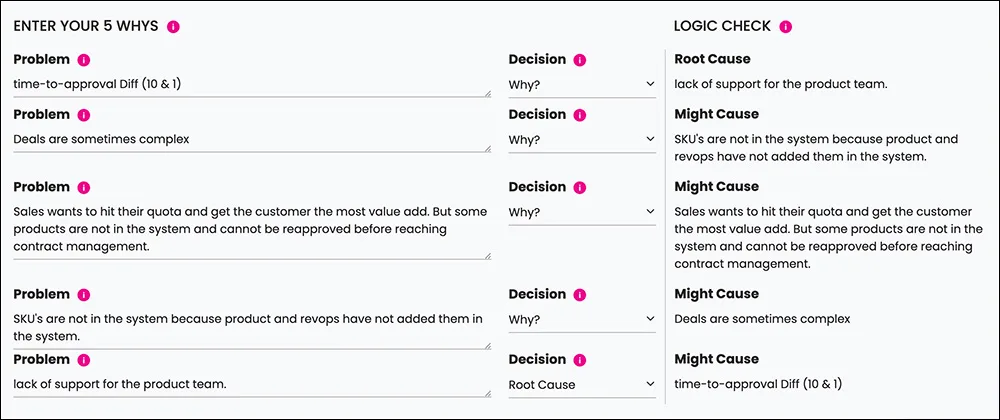
Task: Click info icon beside third Problem label
Action: coord(84,187)
